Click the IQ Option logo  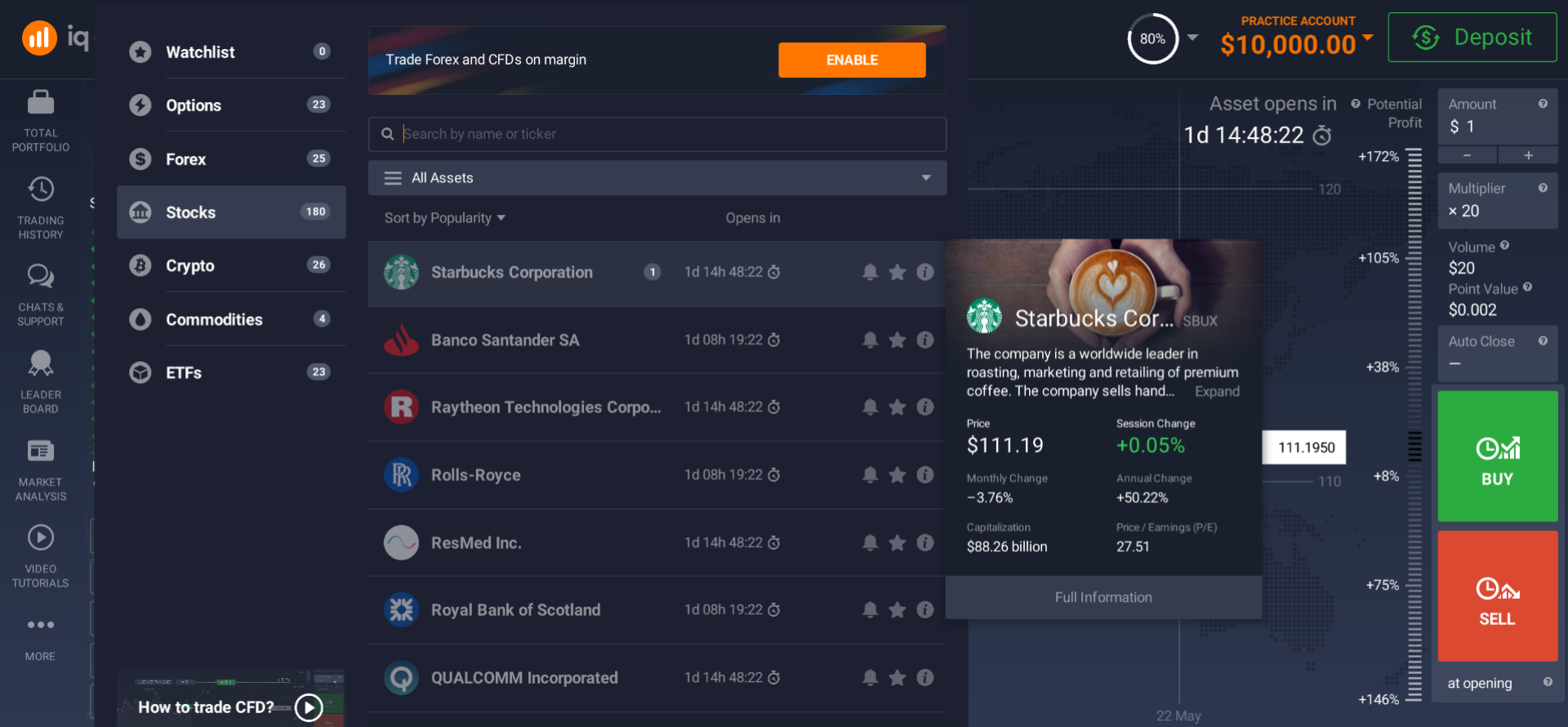pyautogui.click(x=56, y=38)
